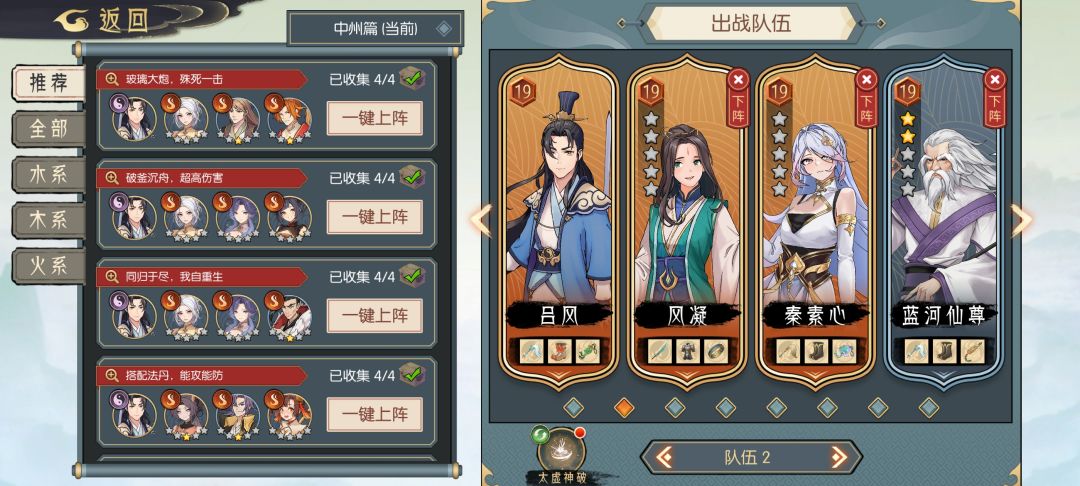Image resolution: width=1080 pixels, height=486 pixels.
Task: Switch to next team with right arrow
Action: (x=838, y=456)
